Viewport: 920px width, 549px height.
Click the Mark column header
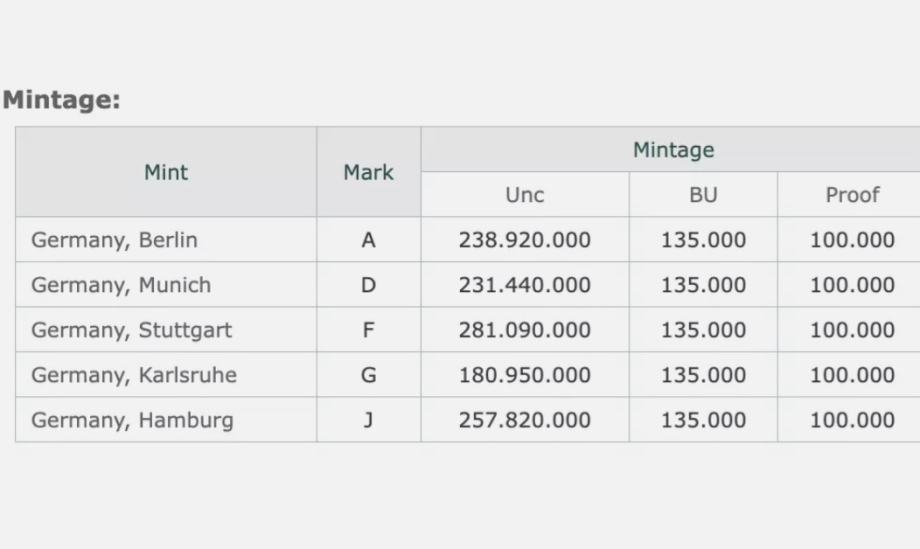point(368,172)
